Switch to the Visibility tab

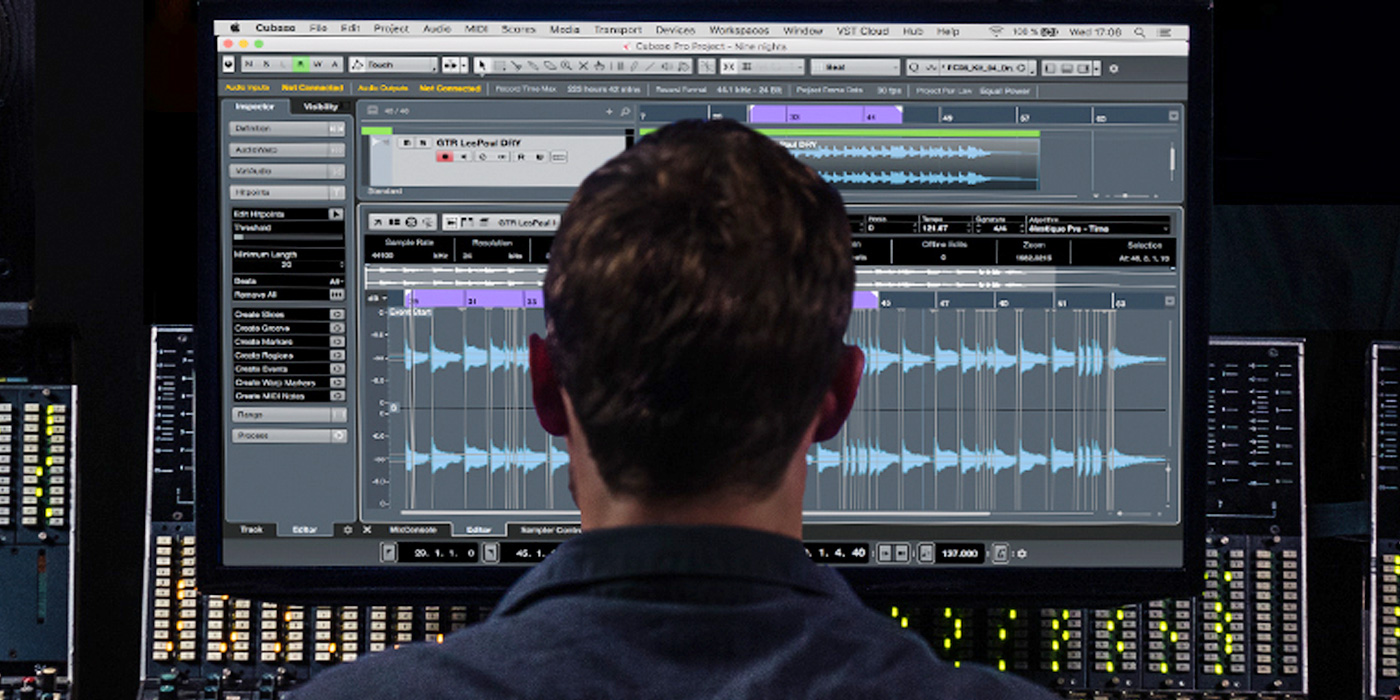321,106
